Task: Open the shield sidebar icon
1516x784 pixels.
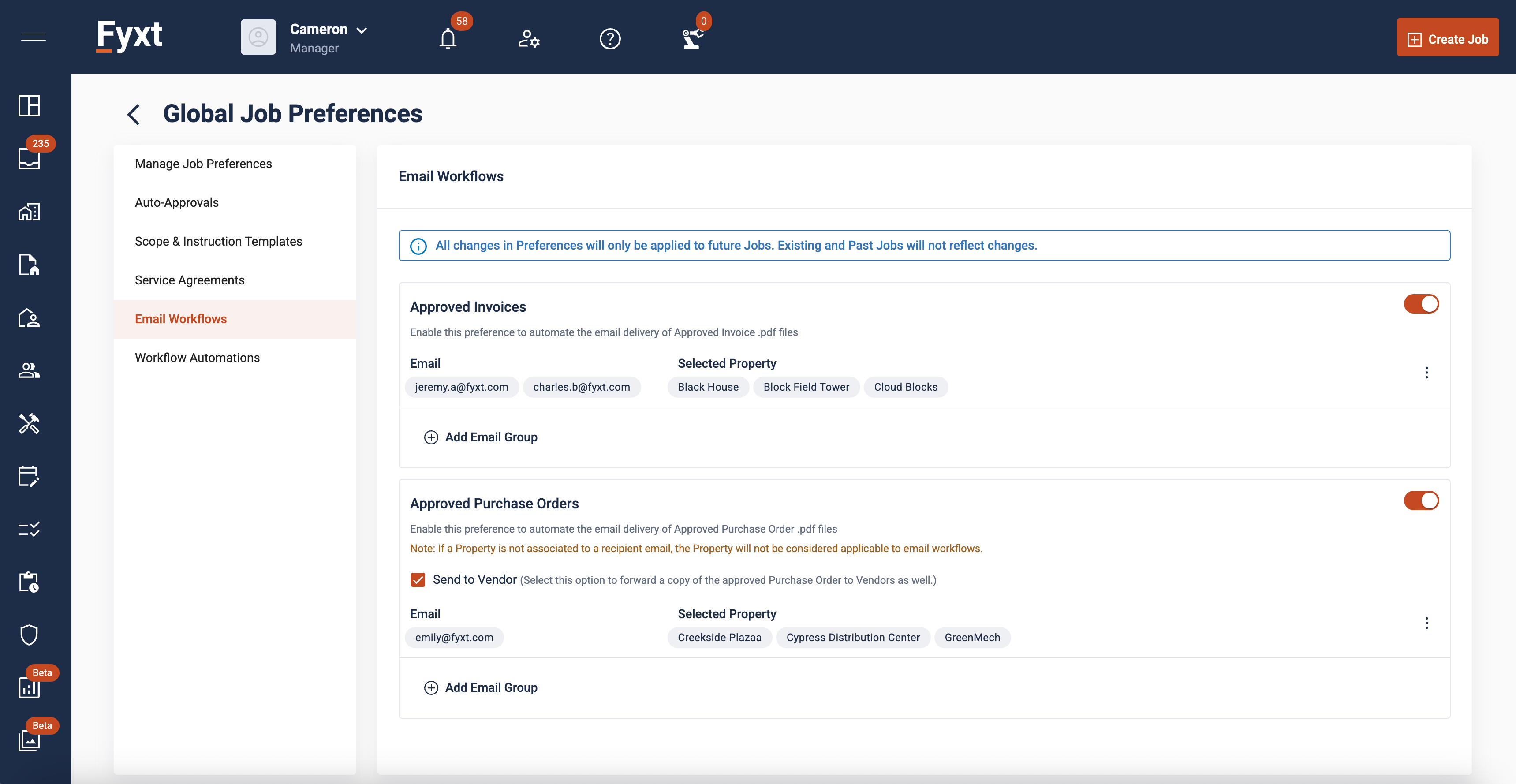Action: (x=29, y=635)
